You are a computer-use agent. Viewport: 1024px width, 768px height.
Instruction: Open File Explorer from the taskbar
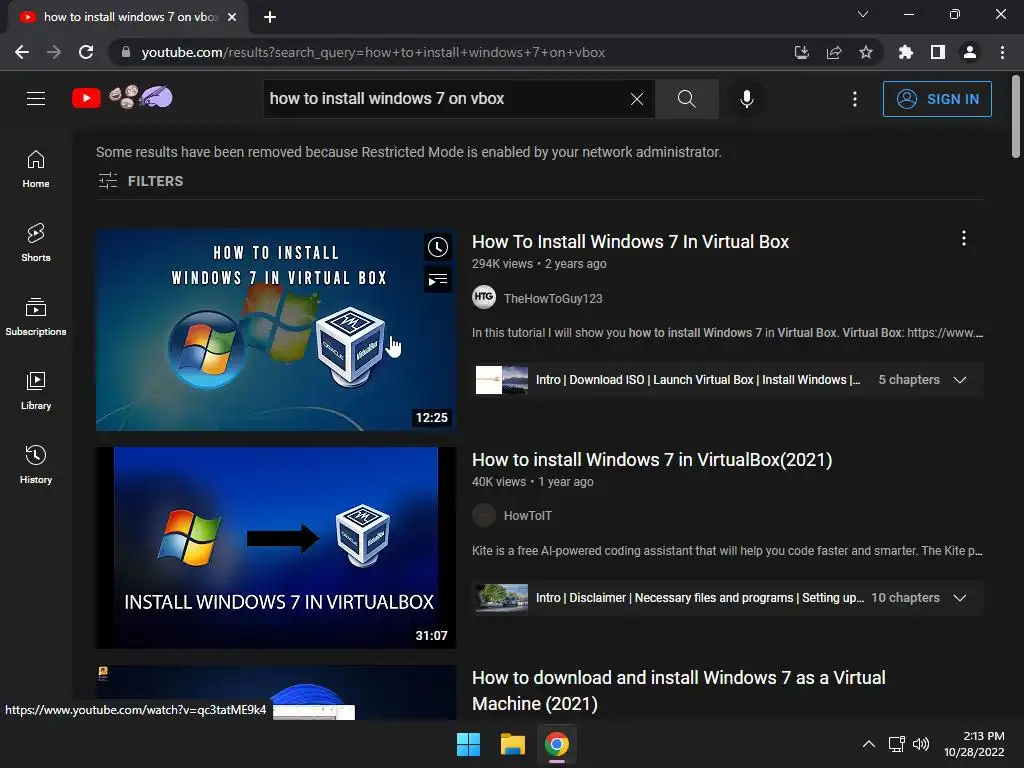513,744
